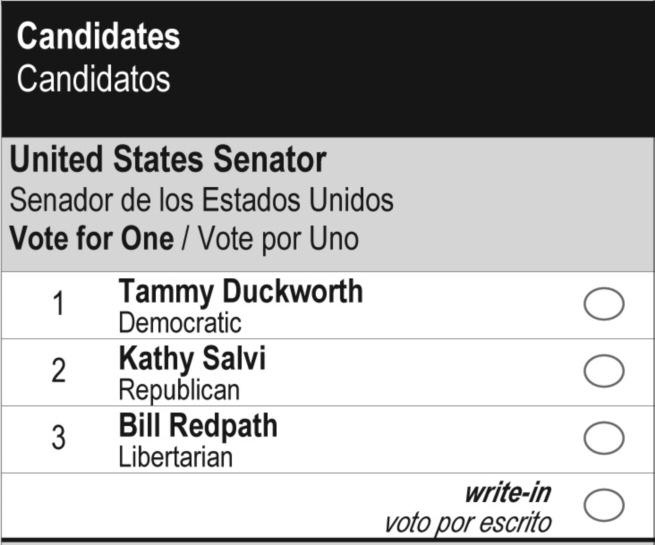Click candidate number 2

click(x=59, y=372)
